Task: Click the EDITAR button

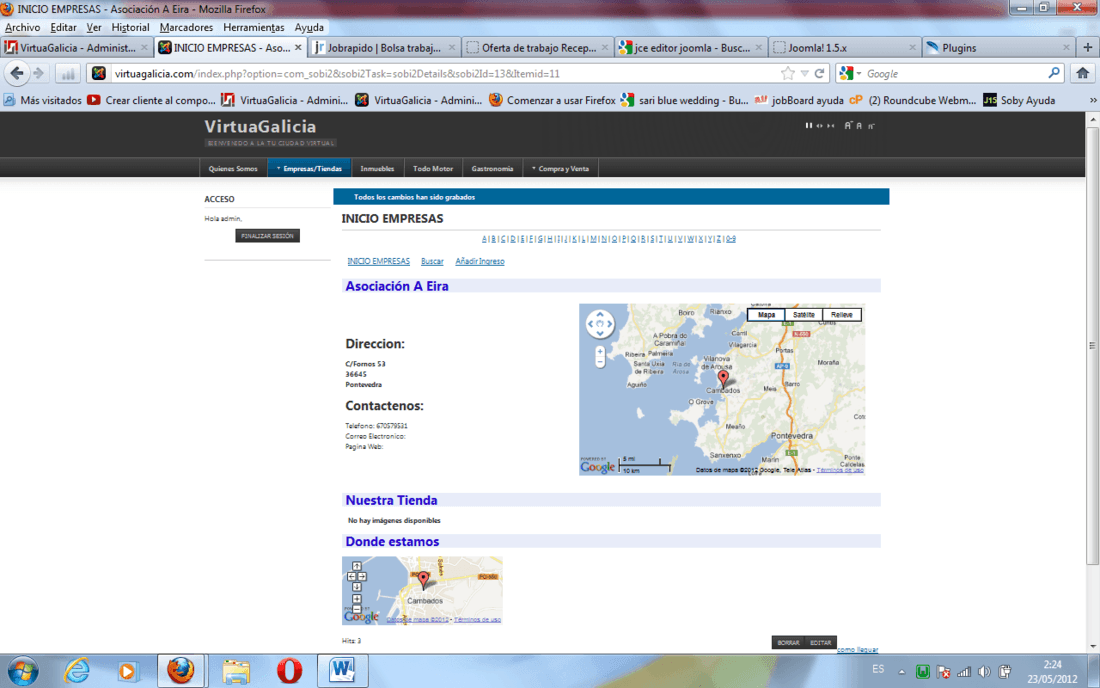Action: click(x=820, y=642)
